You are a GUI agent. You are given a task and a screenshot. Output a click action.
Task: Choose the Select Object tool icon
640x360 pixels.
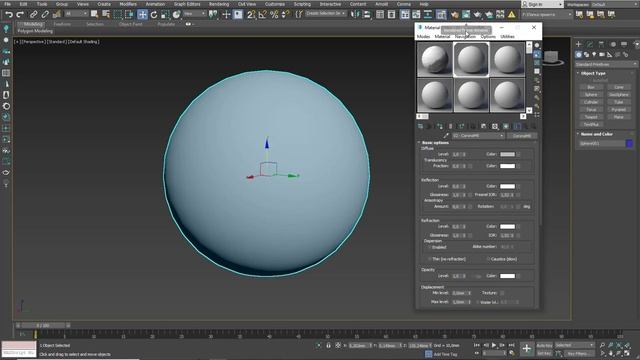click(94, 15)
